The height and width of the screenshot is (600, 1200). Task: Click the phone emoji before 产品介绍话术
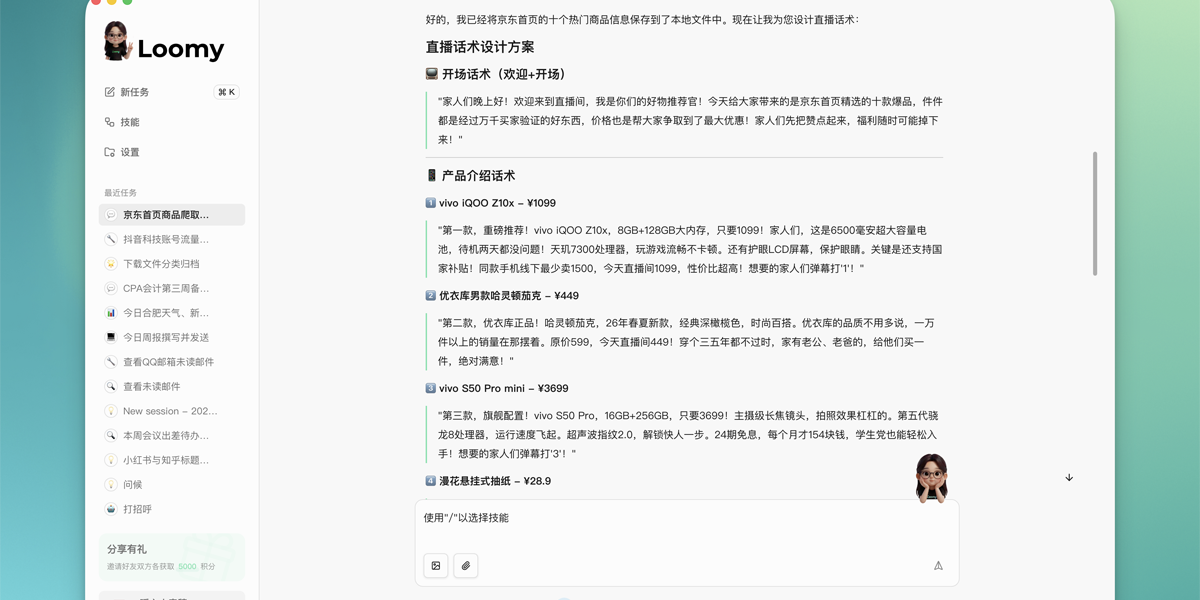click(x=432, y=175)
